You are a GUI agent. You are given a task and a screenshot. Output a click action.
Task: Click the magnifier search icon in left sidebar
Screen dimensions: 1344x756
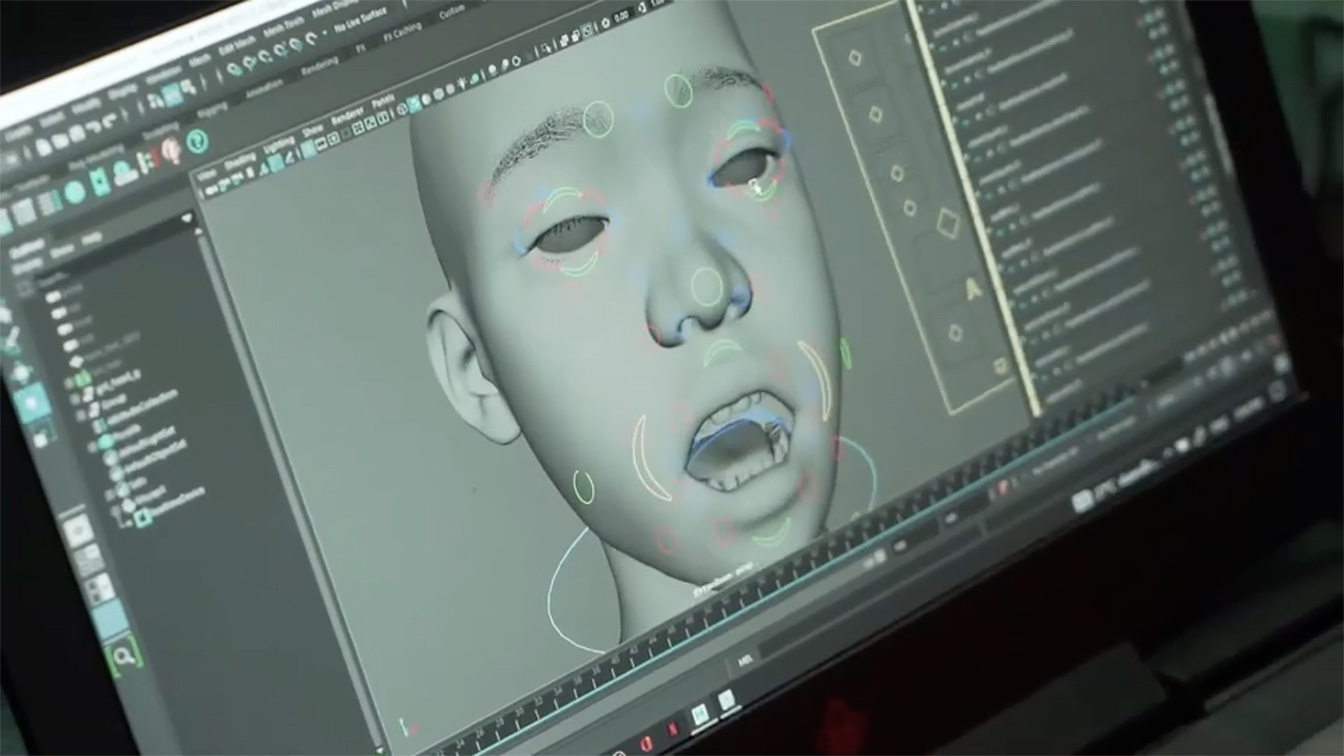[x=122, y=655]
